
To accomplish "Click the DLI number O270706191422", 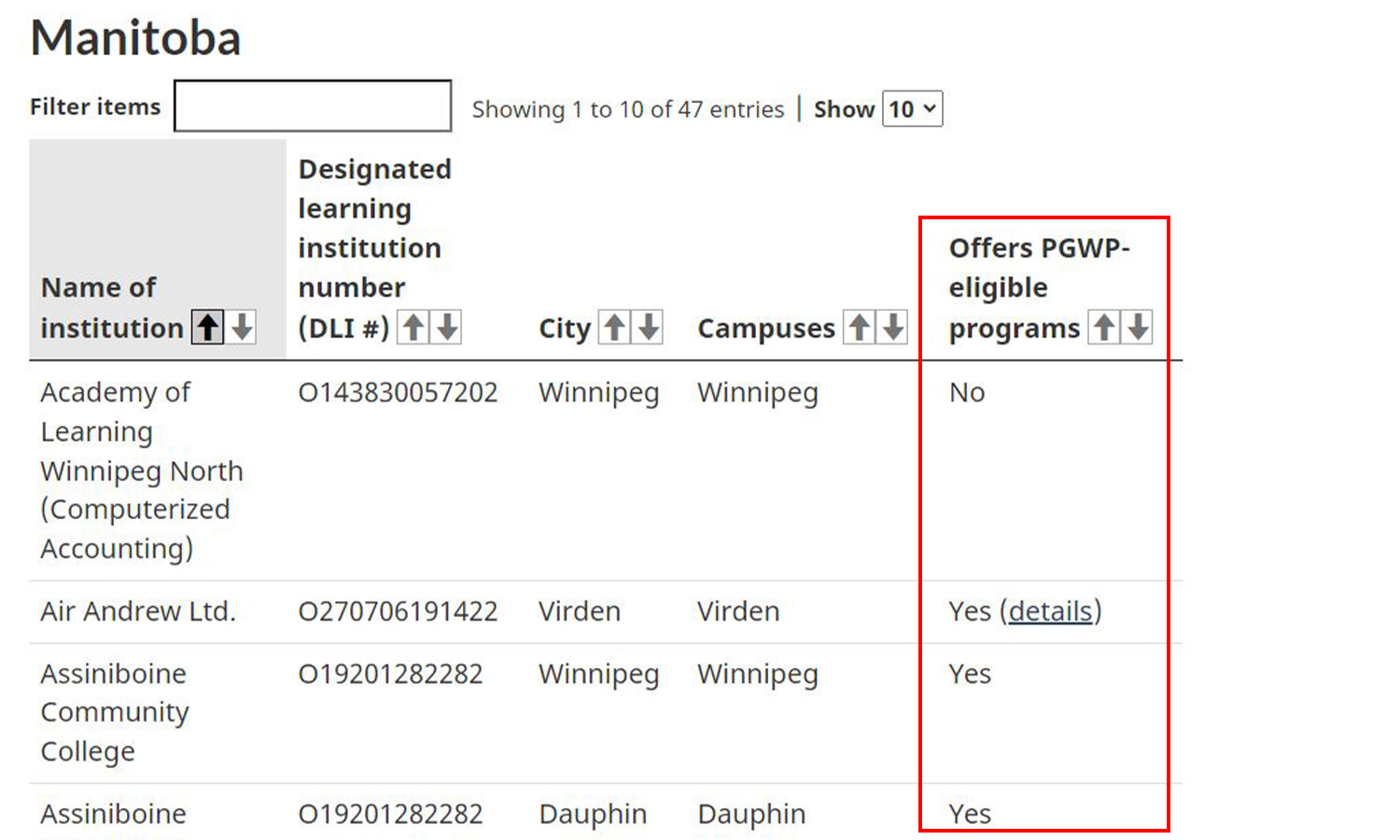I will pos(399,611).
